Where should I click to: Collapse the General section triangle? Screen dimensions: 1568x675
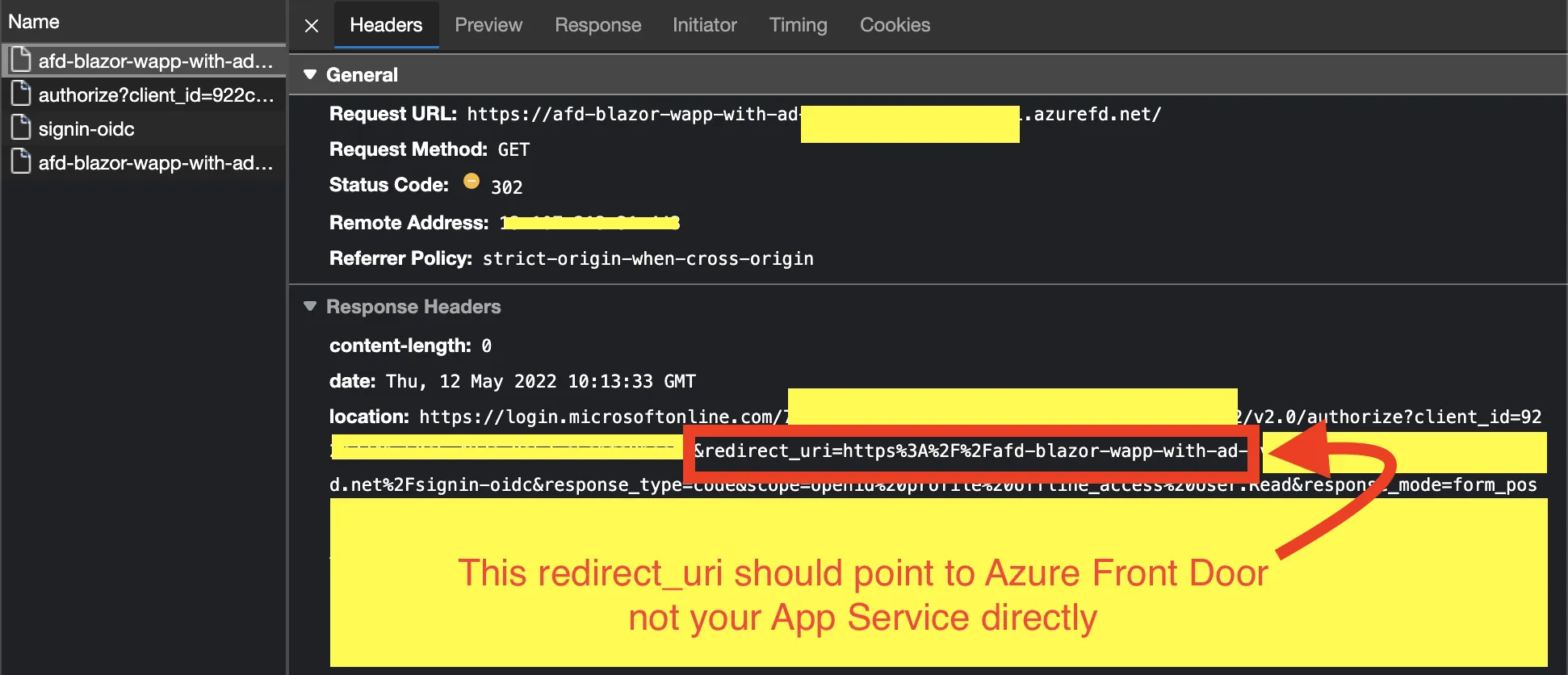pyautogui.click(x=310, y=74)
